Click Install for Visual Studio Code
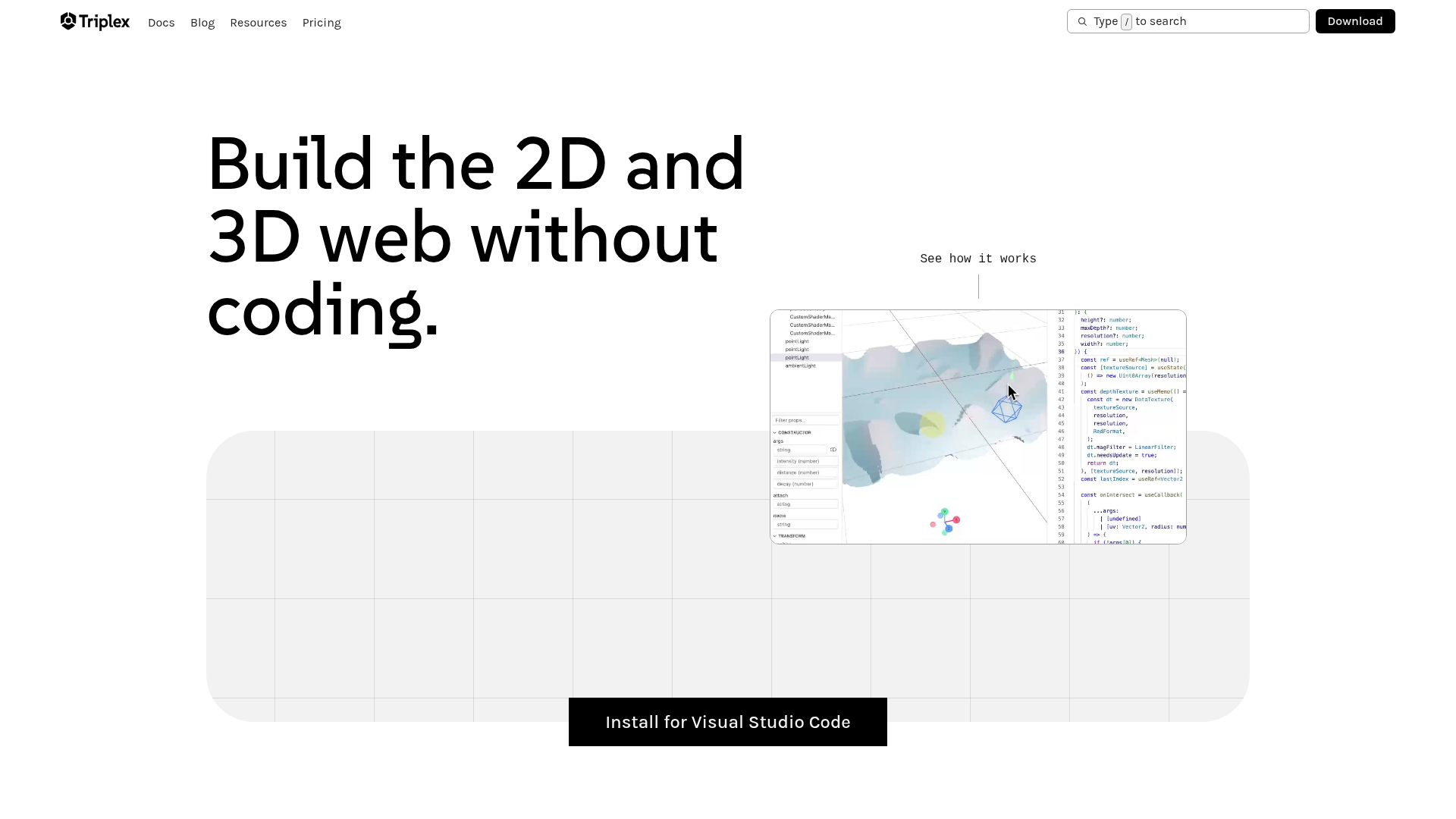The image size is (1456, 819). click(x=727, y=722)
